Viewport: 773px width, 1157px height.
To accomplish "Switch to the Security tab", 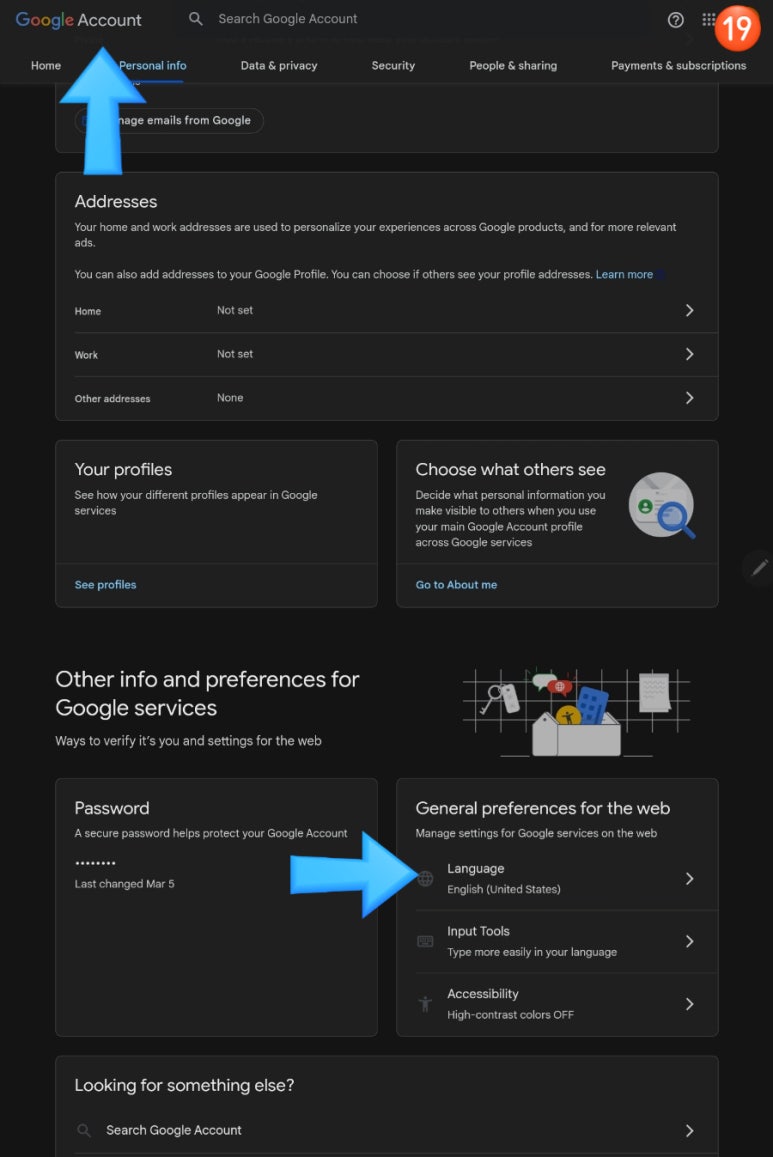I will [x=393, y=66].
